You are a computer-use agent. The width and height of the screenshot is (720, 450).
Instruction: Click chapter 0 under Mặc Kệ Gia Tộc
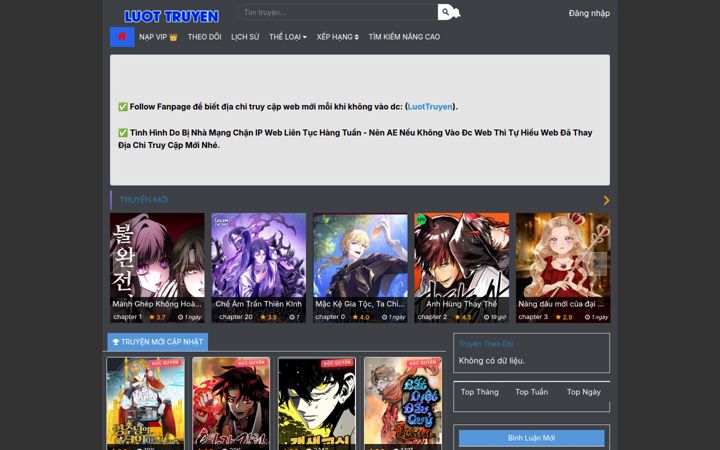(330, 317)
